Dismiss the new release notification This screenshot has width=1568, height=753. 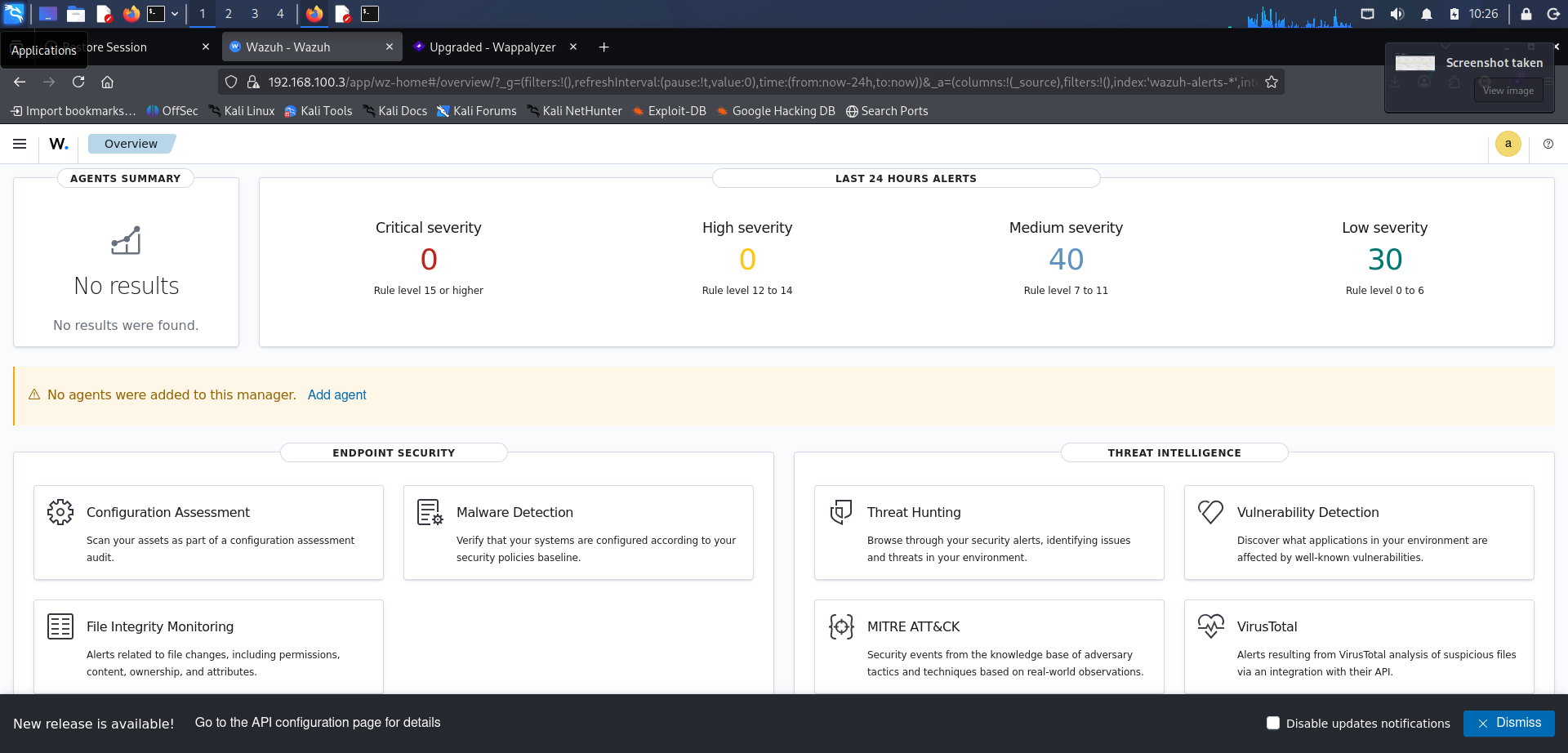pos(1508,723)
